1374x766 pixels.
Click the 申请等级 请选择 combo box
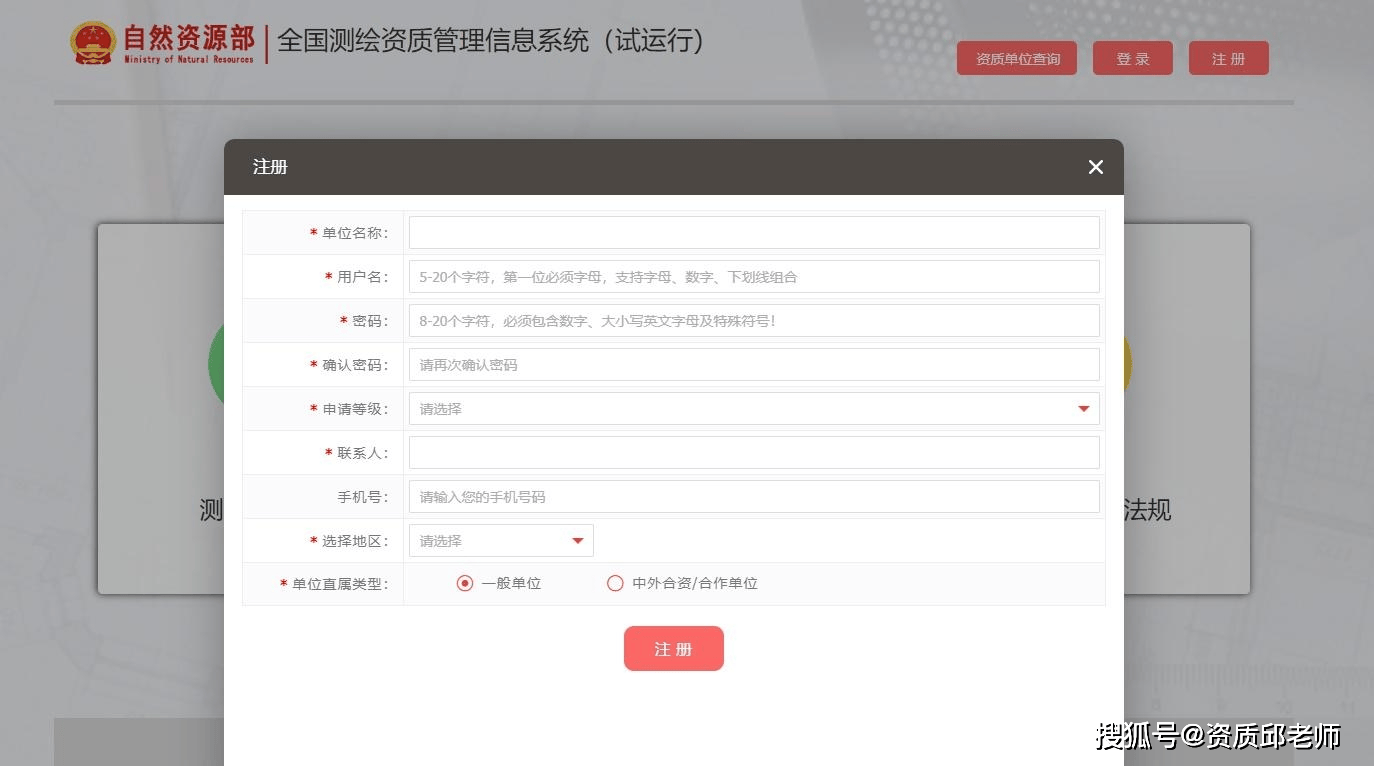pyautogui.click(x=740, y=409)
